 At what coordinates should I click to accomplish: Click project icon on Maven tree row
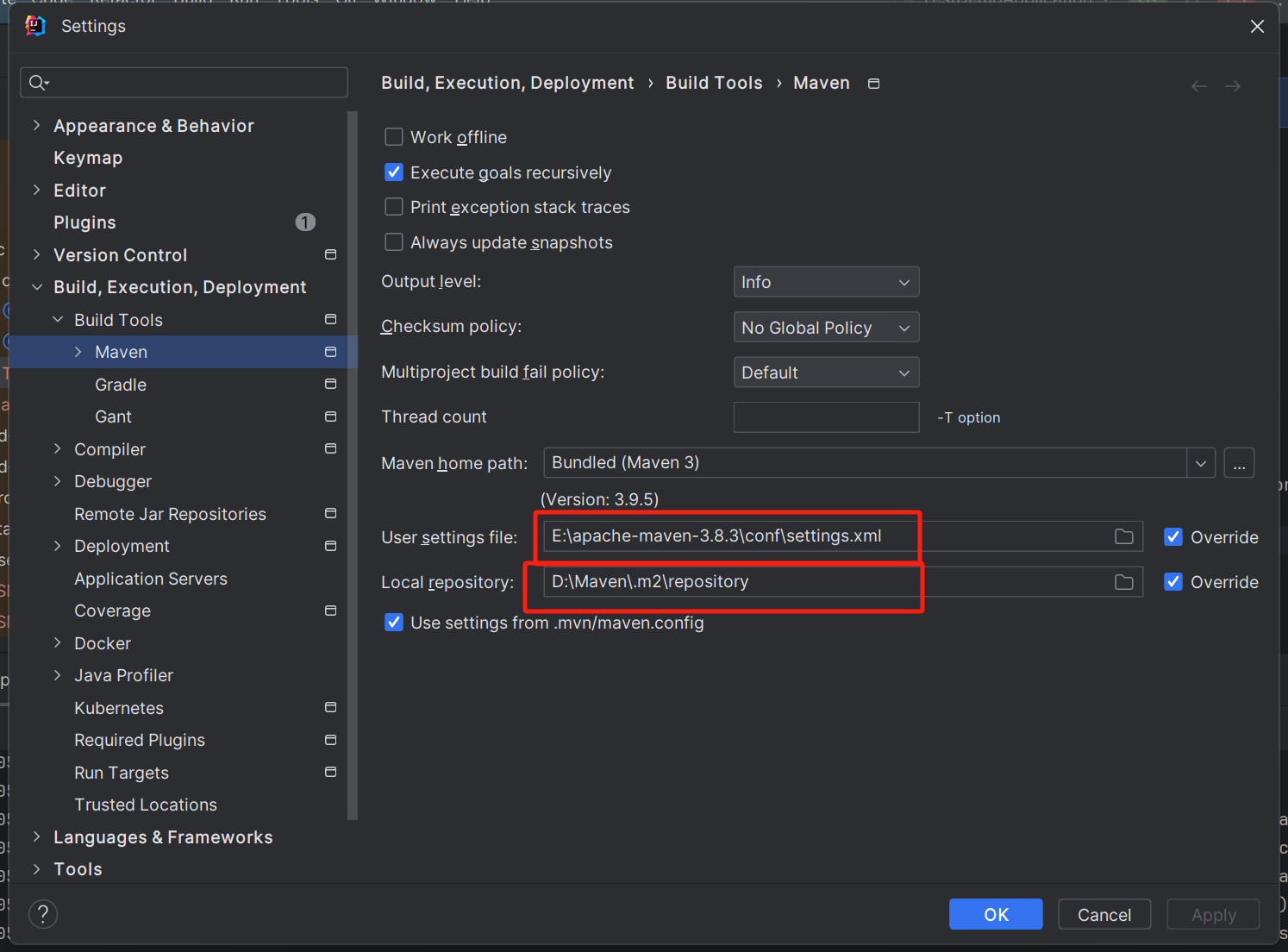pyautogui.click(x=330, y=352)
